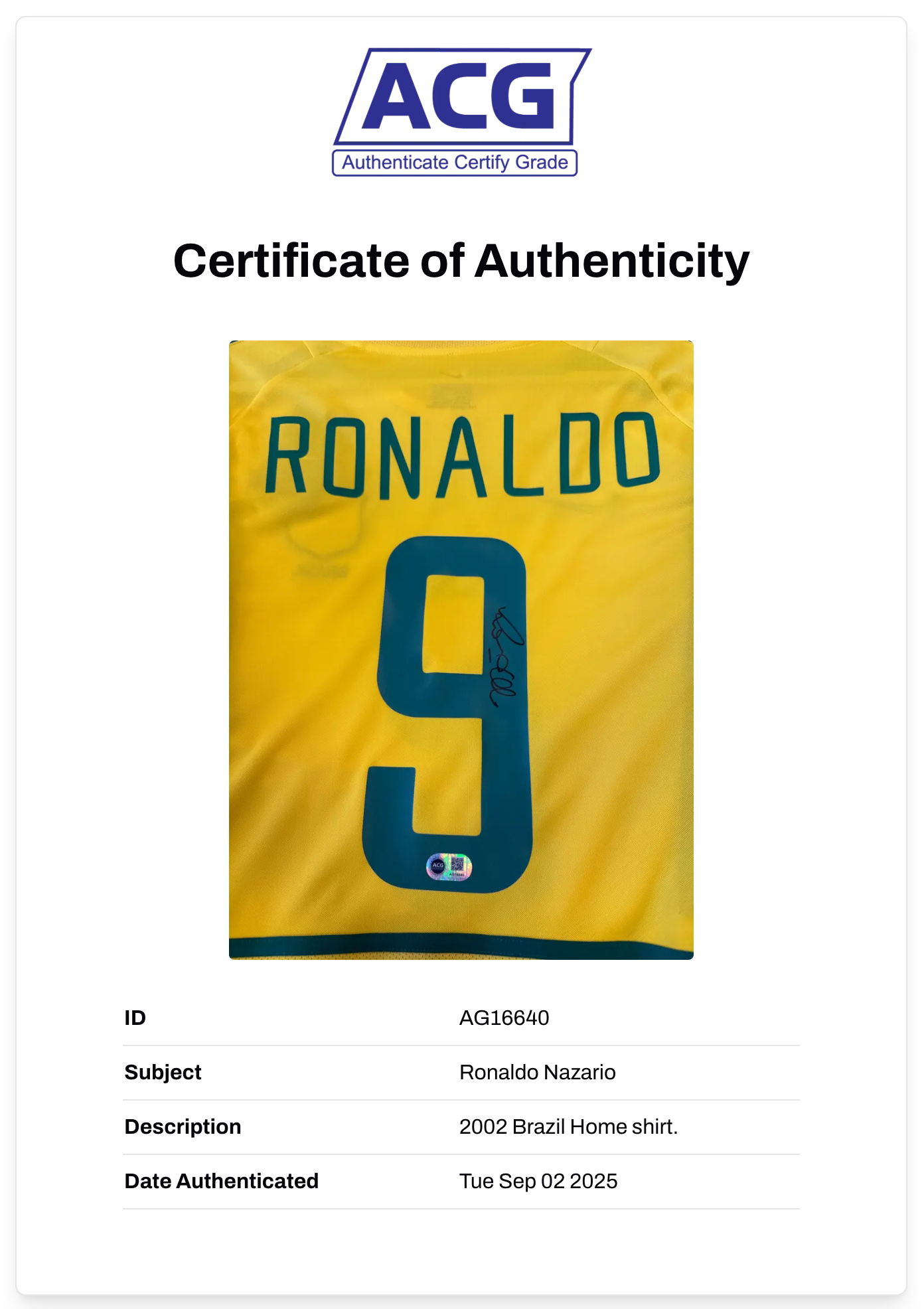Select the 2002 Brazil Home shirt description
The height and width of the screenshot is (1309, 924).
pos(568,1126)
